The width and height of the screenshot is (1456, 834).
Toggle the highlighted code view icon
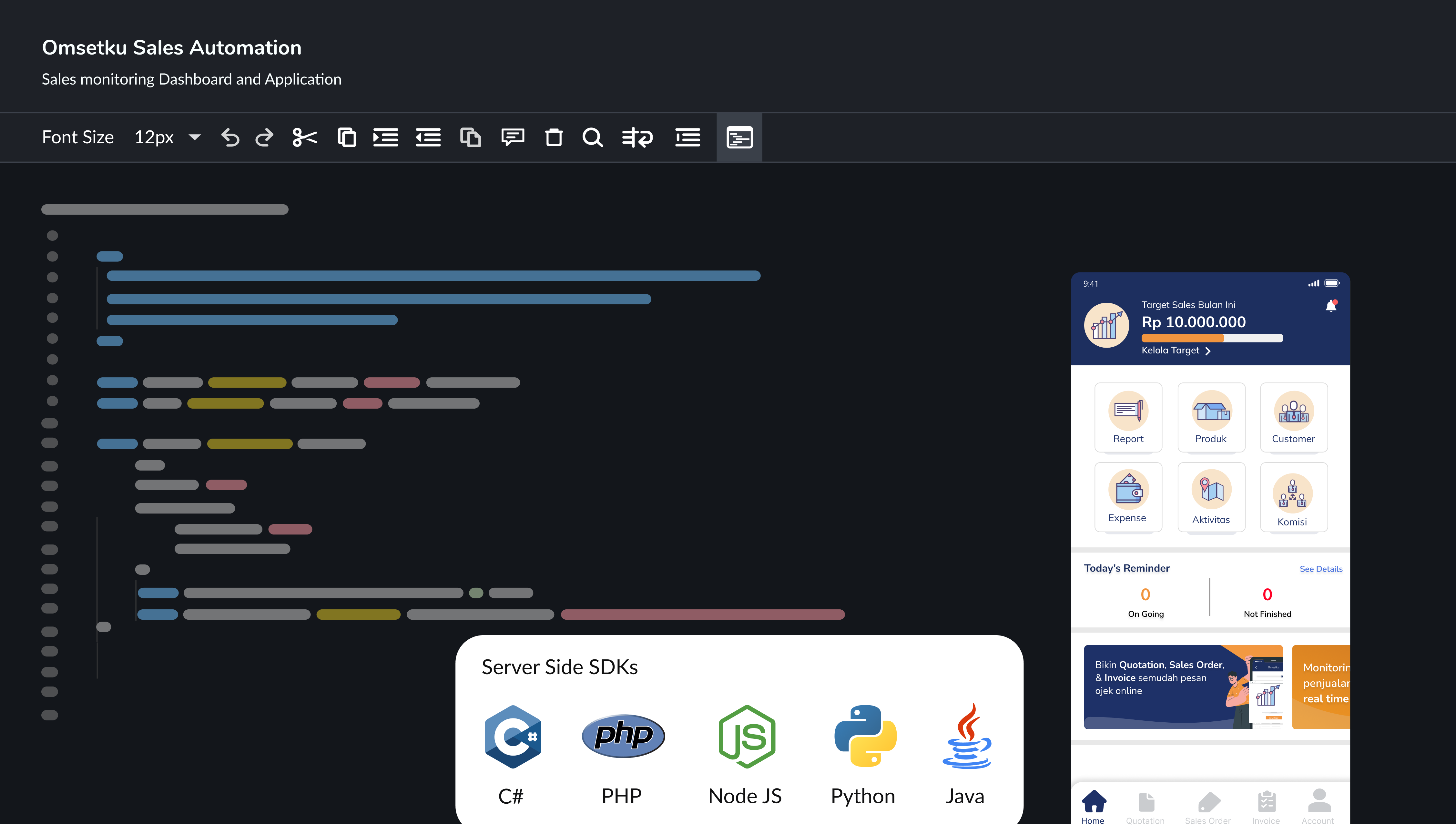coord(739,137)
